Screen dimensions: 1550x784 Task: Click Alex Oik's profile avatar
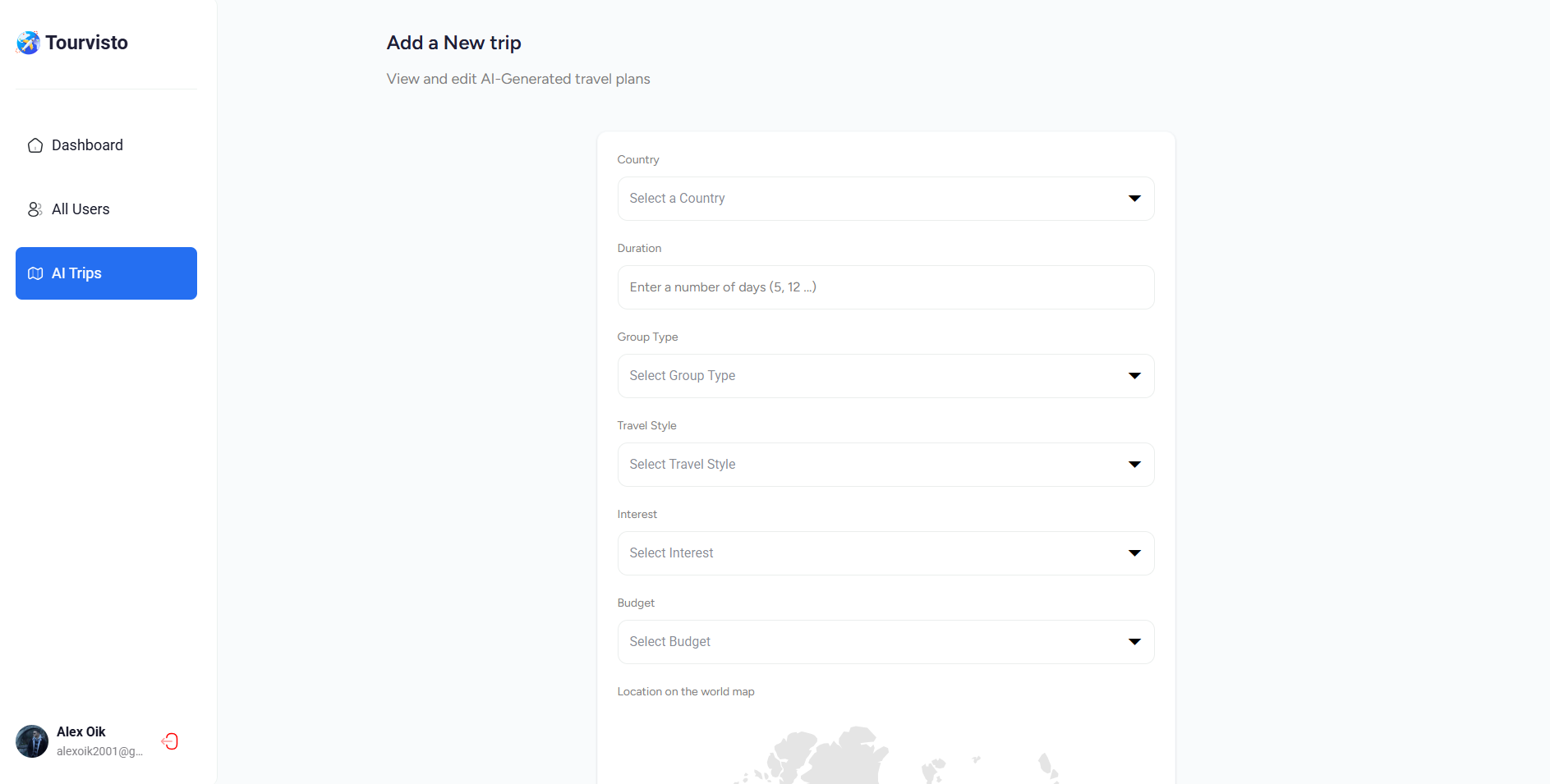click(x=32, y=741)
